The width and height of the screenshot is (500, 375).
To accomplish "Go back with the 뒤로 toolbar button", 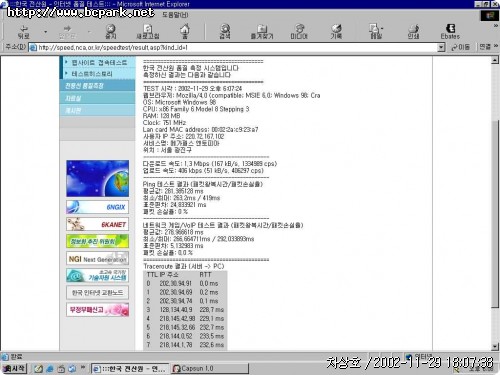I will [x=23, y=32].
